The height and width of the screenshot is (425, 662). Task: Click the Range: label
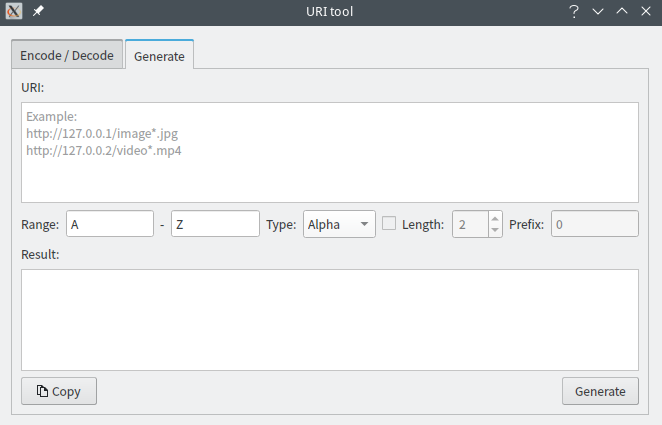[x=40, y=225]
